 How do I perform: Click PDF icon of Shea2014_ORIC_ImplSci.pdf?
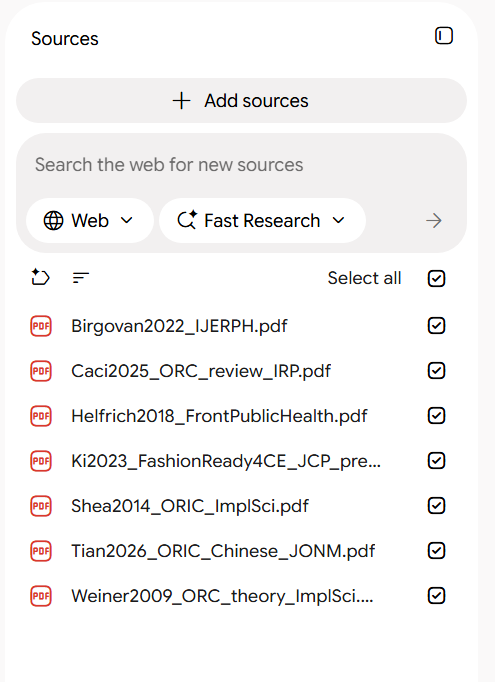coord(41,506)
